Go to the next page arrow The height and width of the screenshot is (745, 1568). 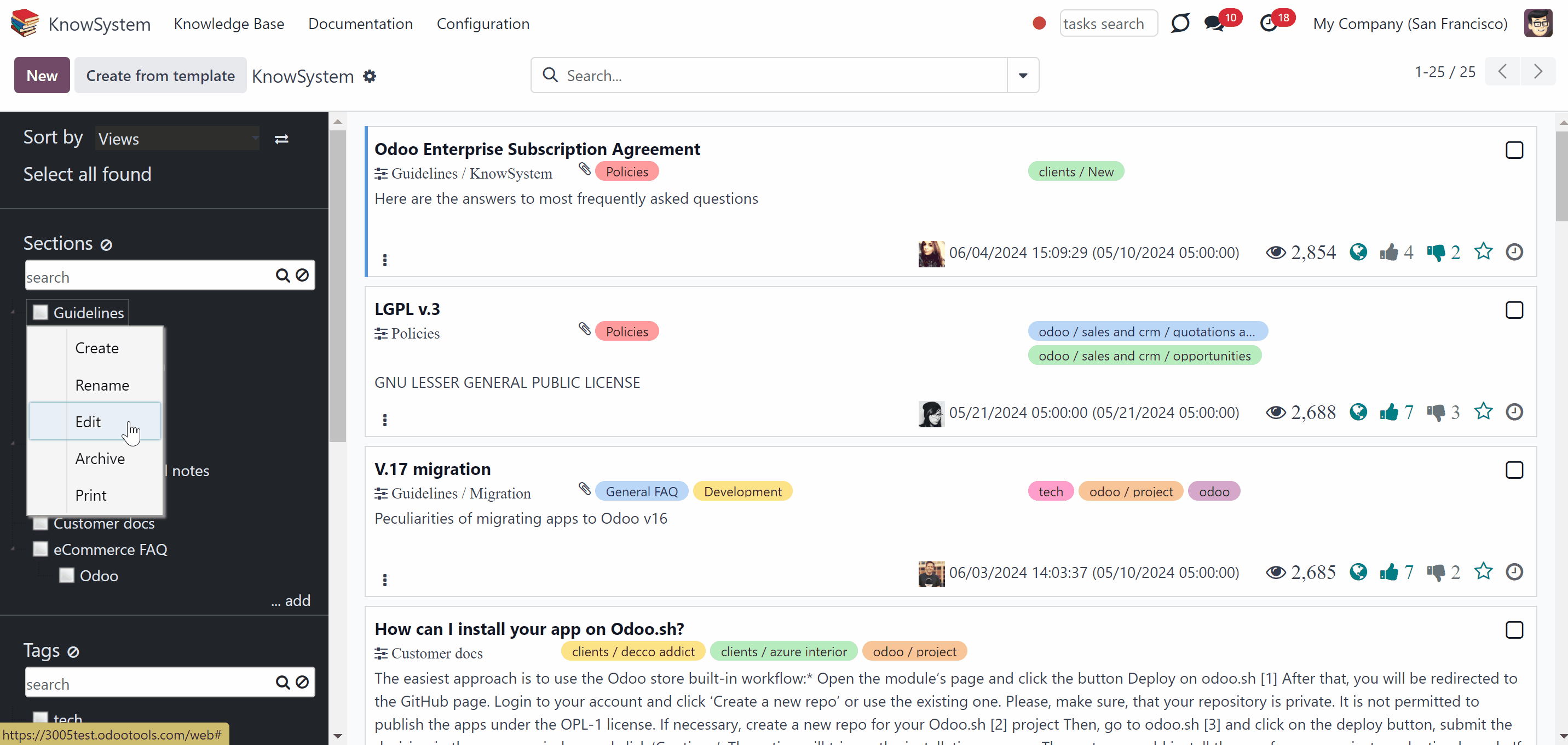[x=1537, y=72]
